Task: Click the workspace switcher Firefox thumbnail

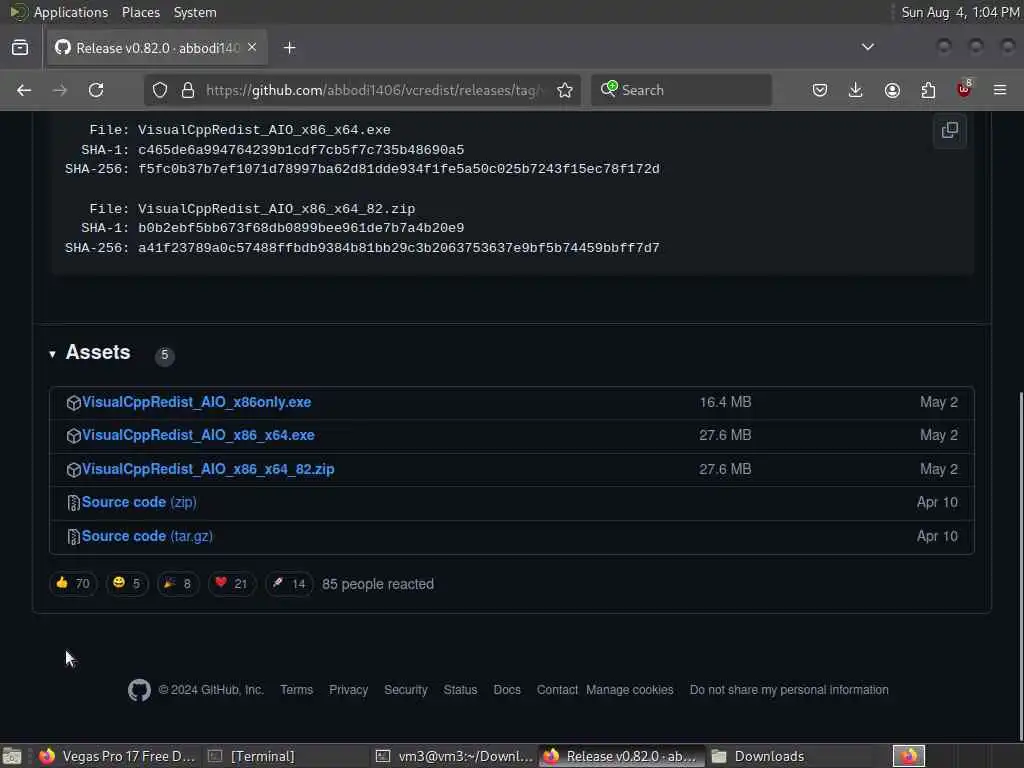Action: [908, 756]
